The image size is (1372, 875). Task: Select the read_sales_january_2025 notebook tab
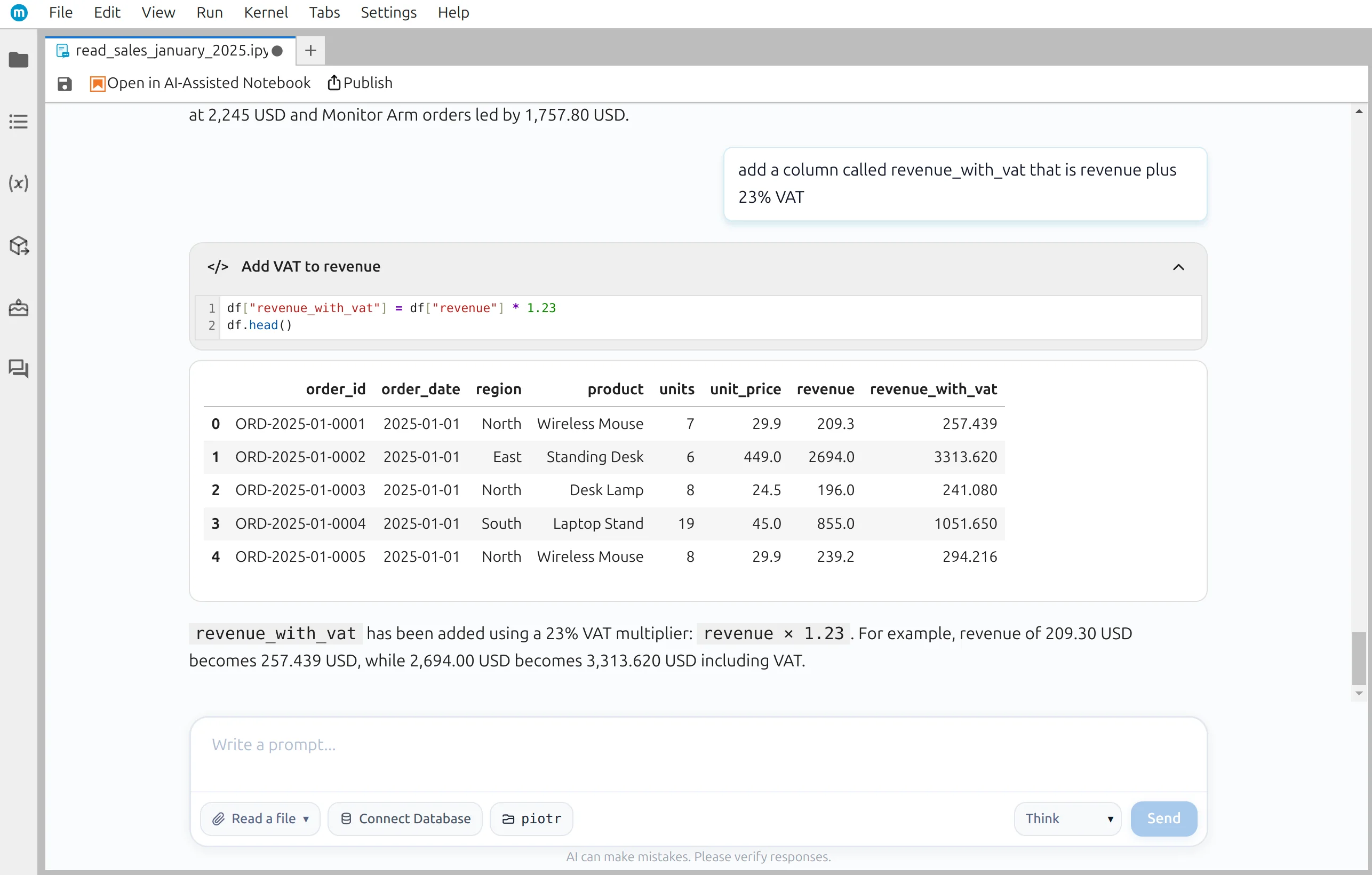pyautogui.click(x=170, y=51)
